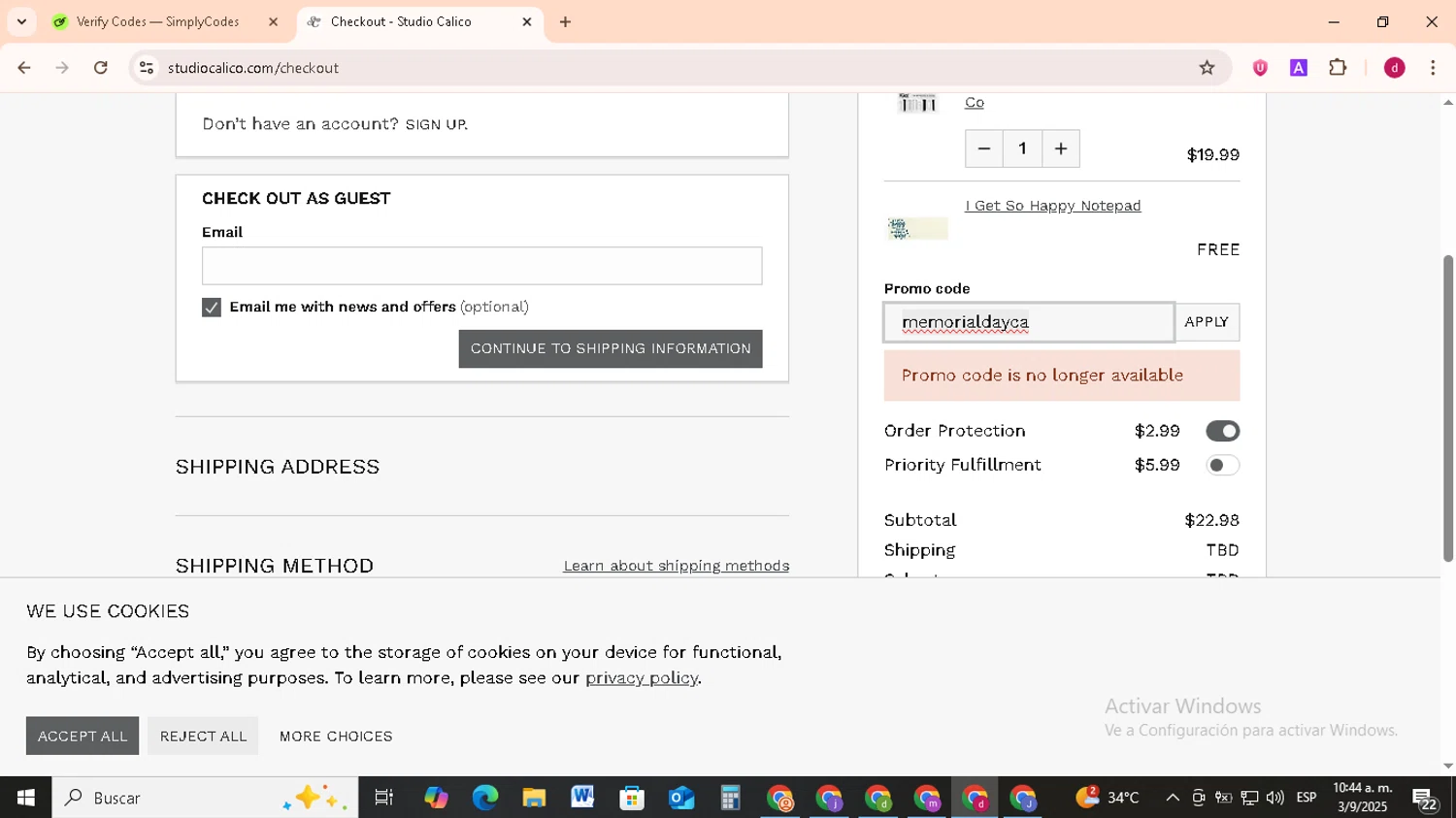Screen dimensions: 1456x818
Task: Open a new browser tab
Action: pyautogui.click(x=565, y=21)
